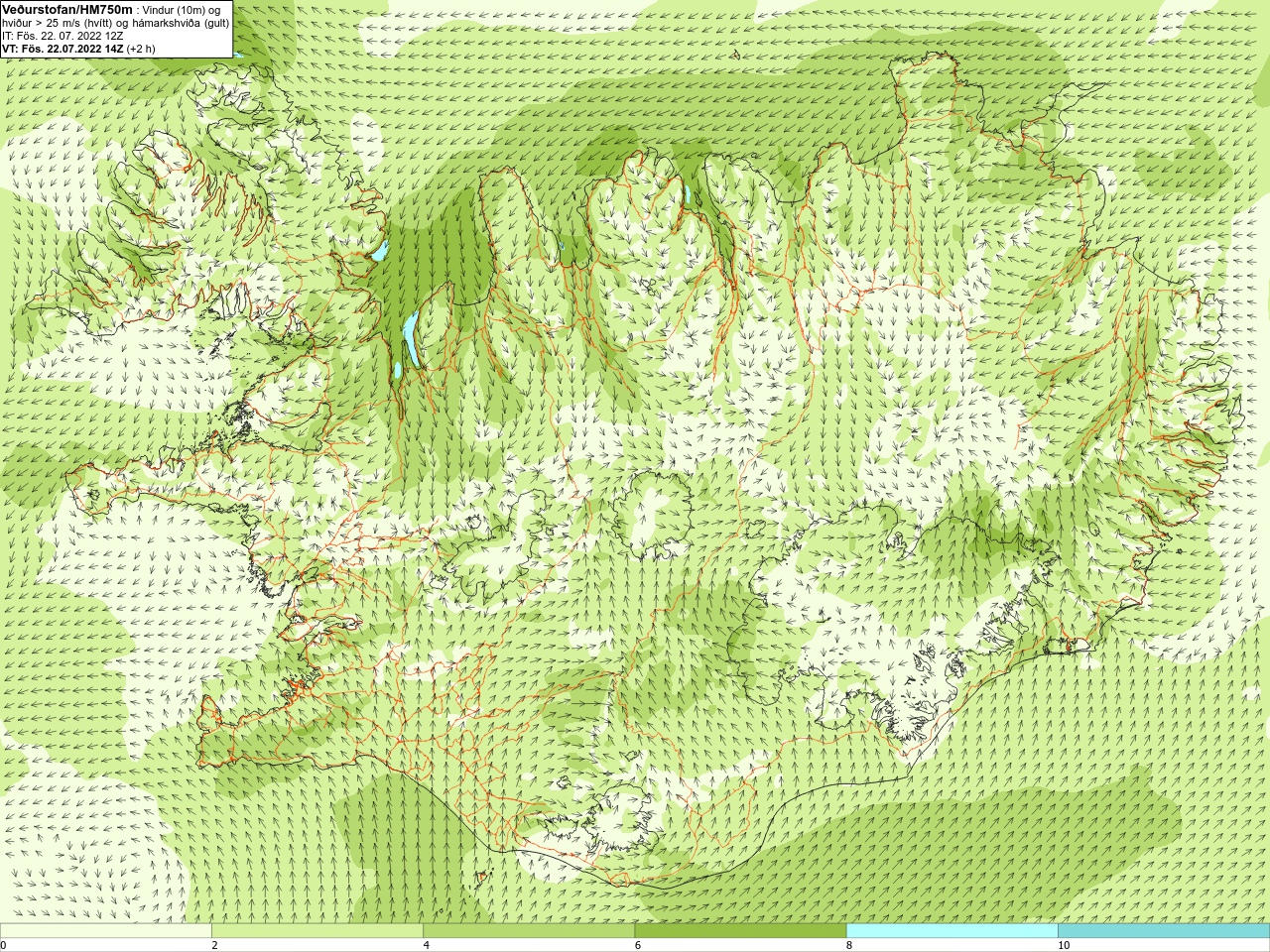Image resolution: width=1270 pixels, height=952 pixels.
Task: Click the 'Vindur (10m) og' label
Action: 182,9
